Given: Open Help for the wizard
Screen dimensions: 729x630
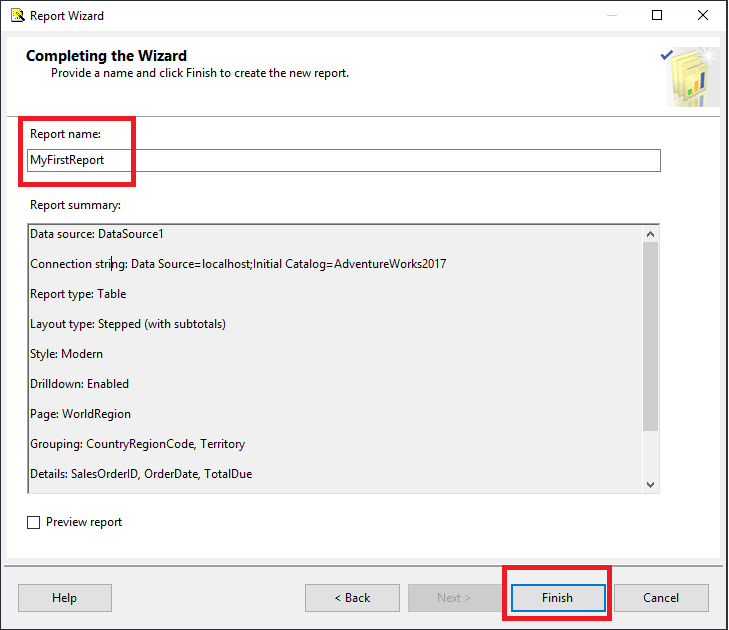Looking at the screenshot, I should click(65, 598).
